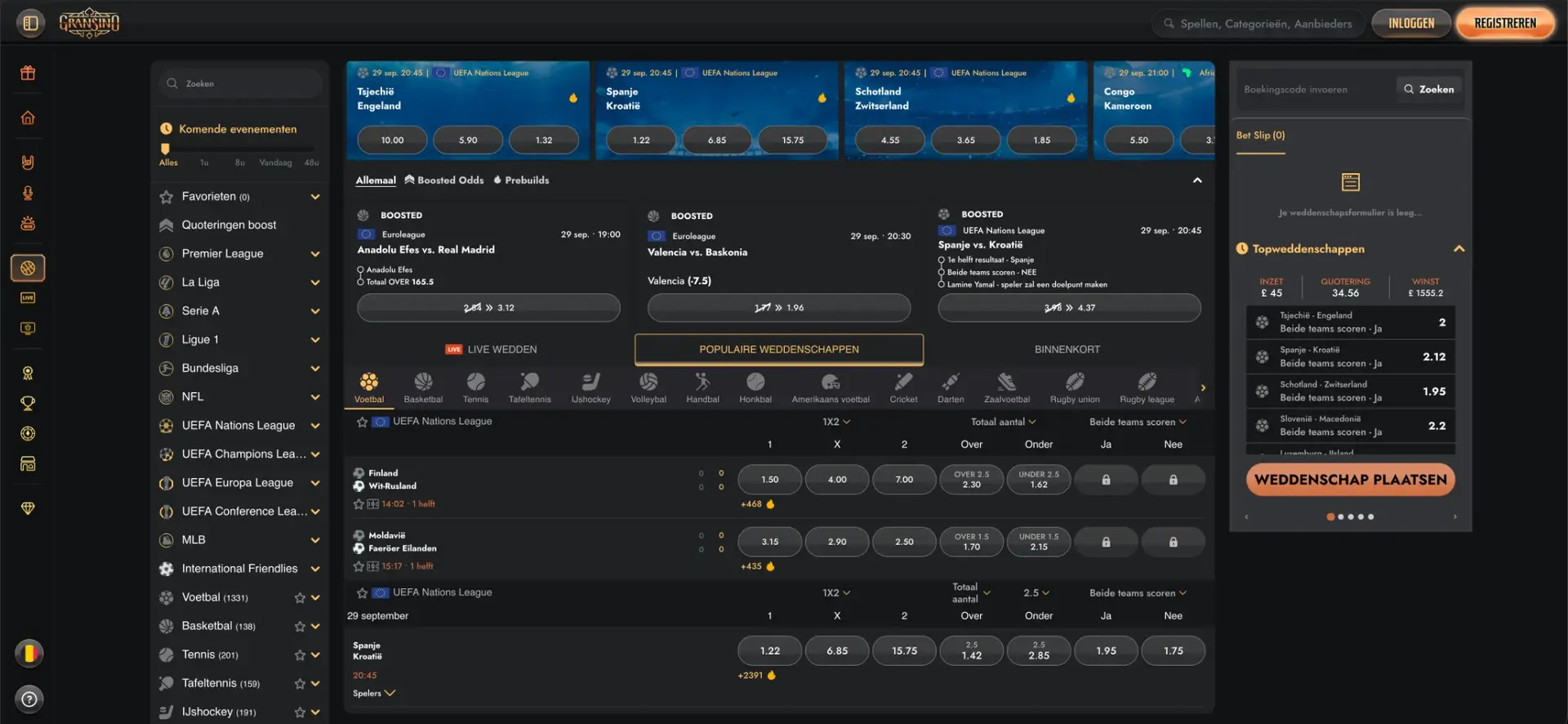Select the Handbal sport icon
1568x724 pixels.
pos(703,387)
